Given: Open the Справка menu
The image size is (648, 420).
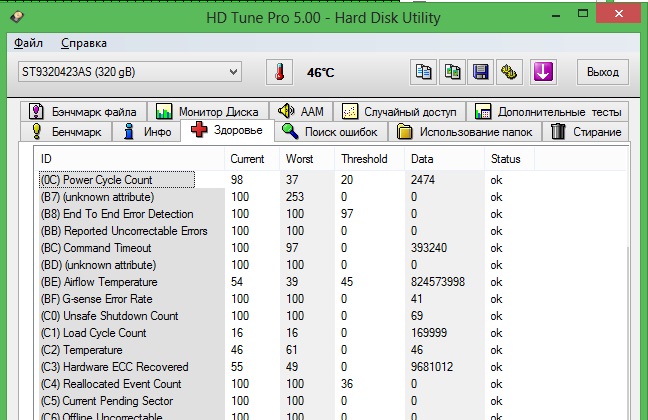Looking at the screenshot, I should point(83,43).
